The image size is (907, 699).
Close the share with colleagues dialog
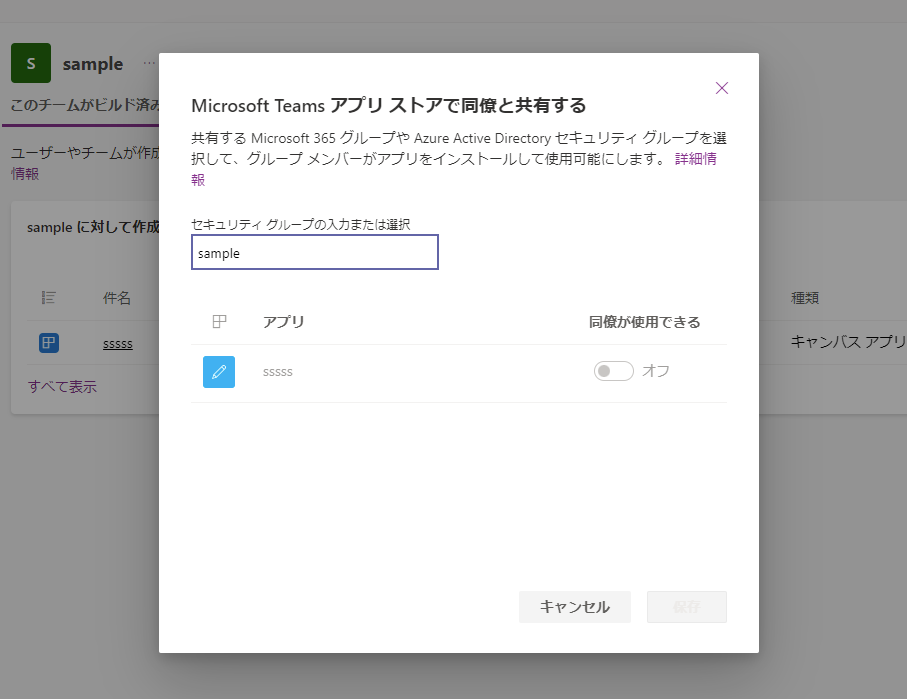tap(721, 88)
